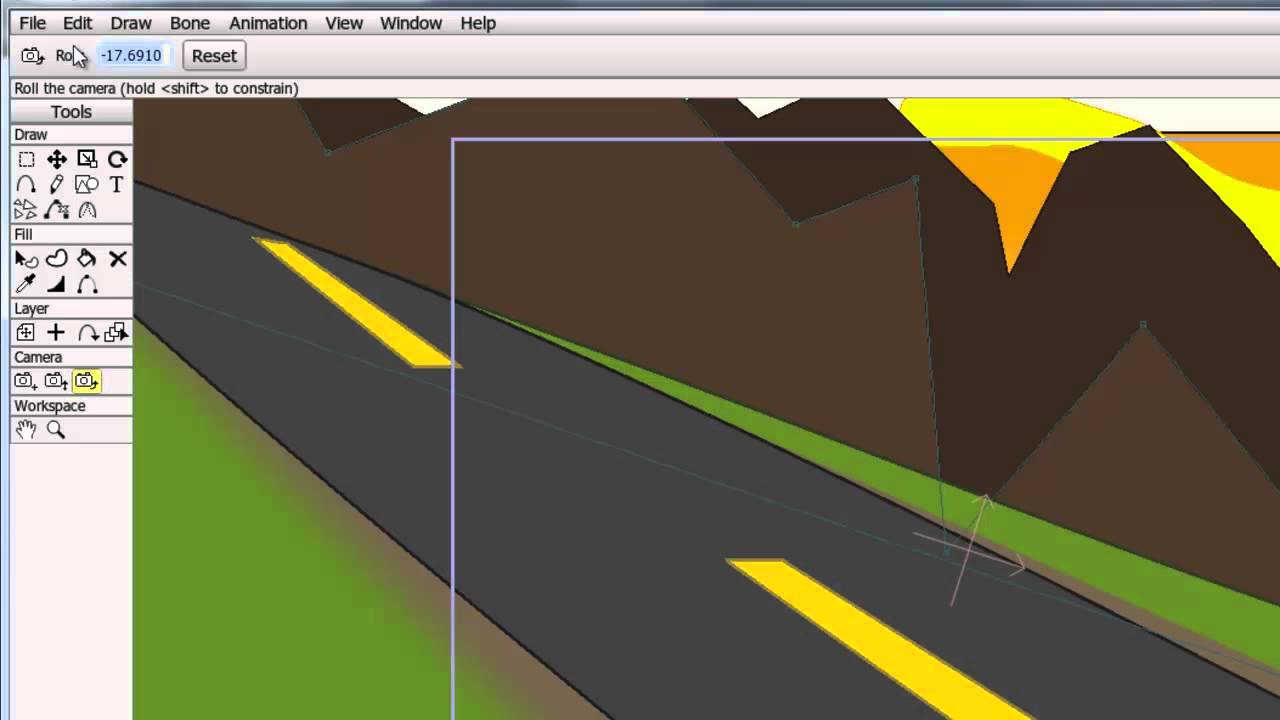Click the Layer section label in Tools

[31, 309]
